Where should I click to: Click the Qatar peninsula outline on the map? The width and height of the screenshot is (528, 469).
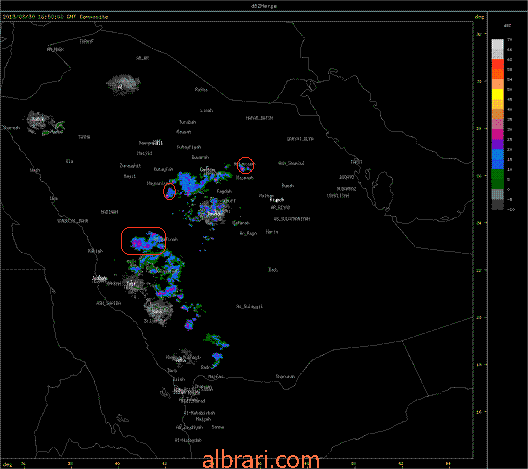[x=384, y=186]
